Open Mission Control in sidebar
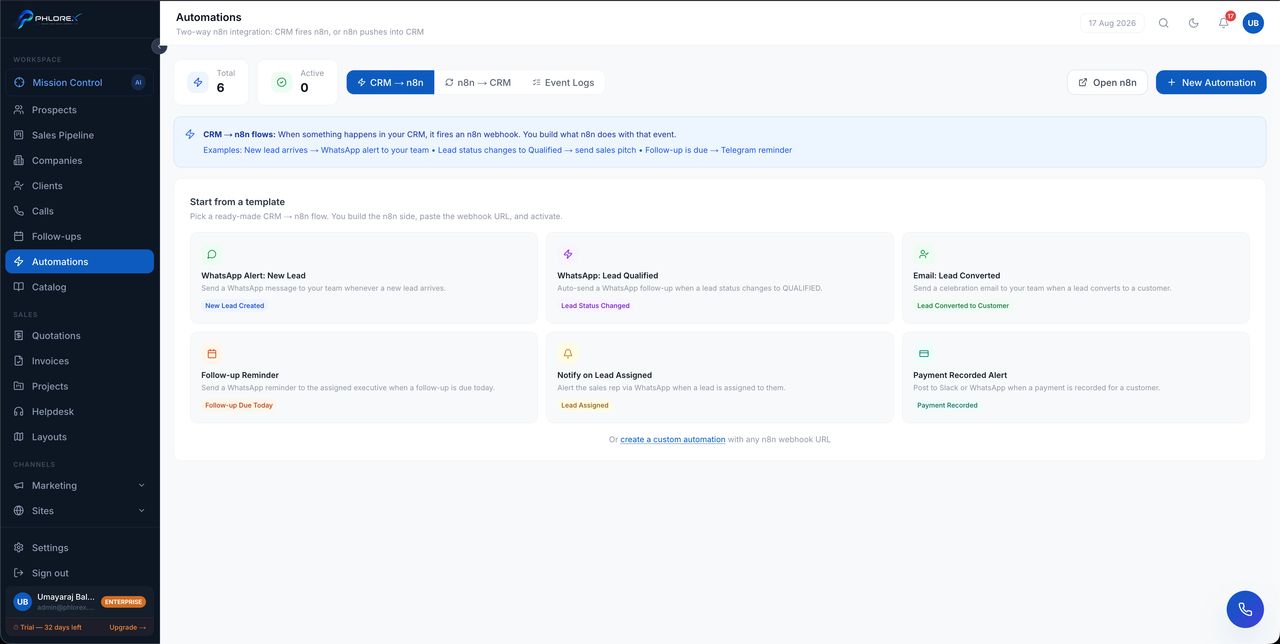The width and height of the screenshot is (1280, 644). tap(79, 83)
